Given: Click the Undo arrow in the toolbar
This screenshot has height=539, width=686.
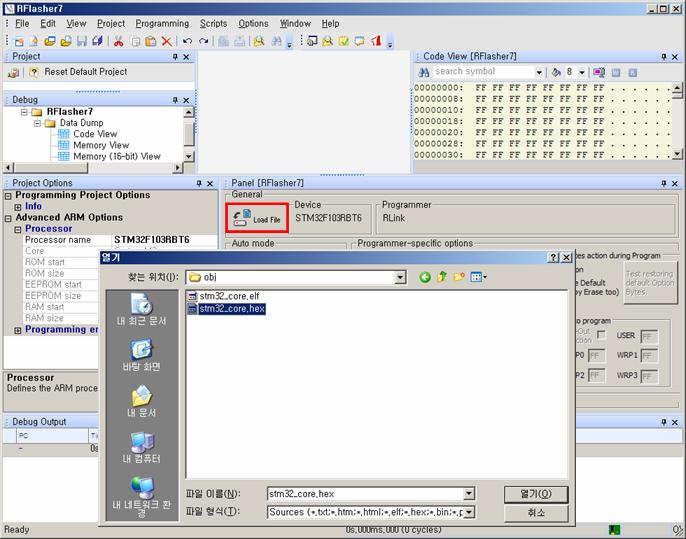Looking at the screenshot, I should (187, 41).
